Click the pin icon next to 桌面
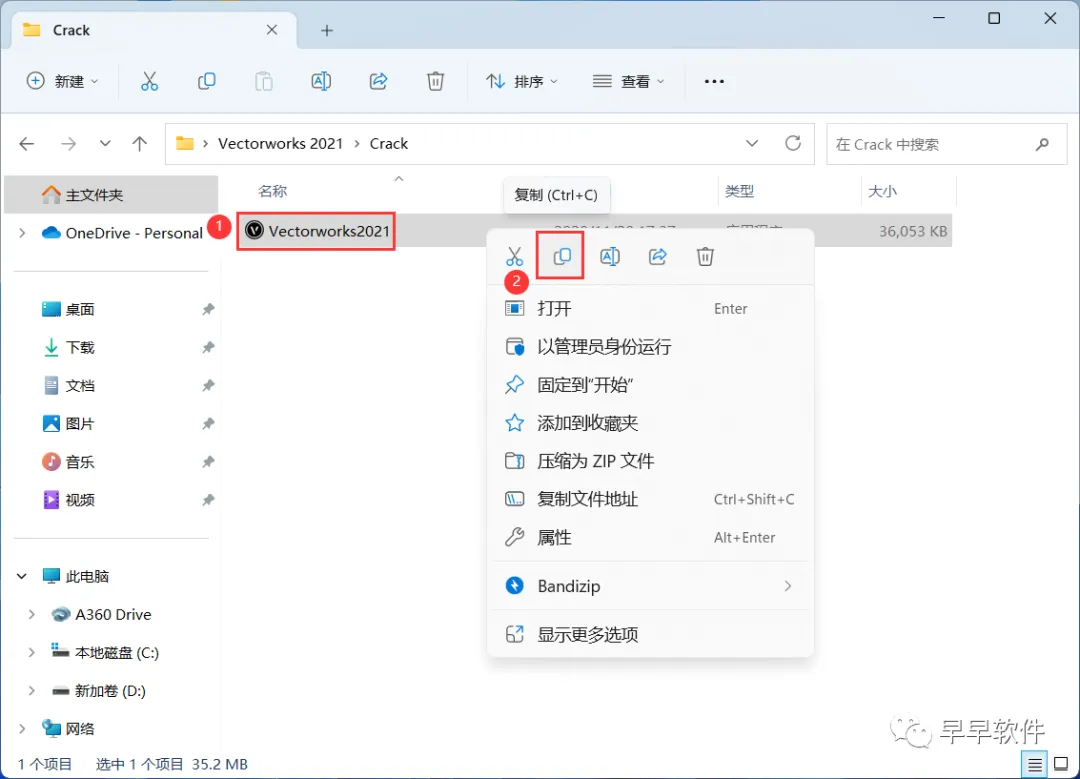 coord(208,309)
